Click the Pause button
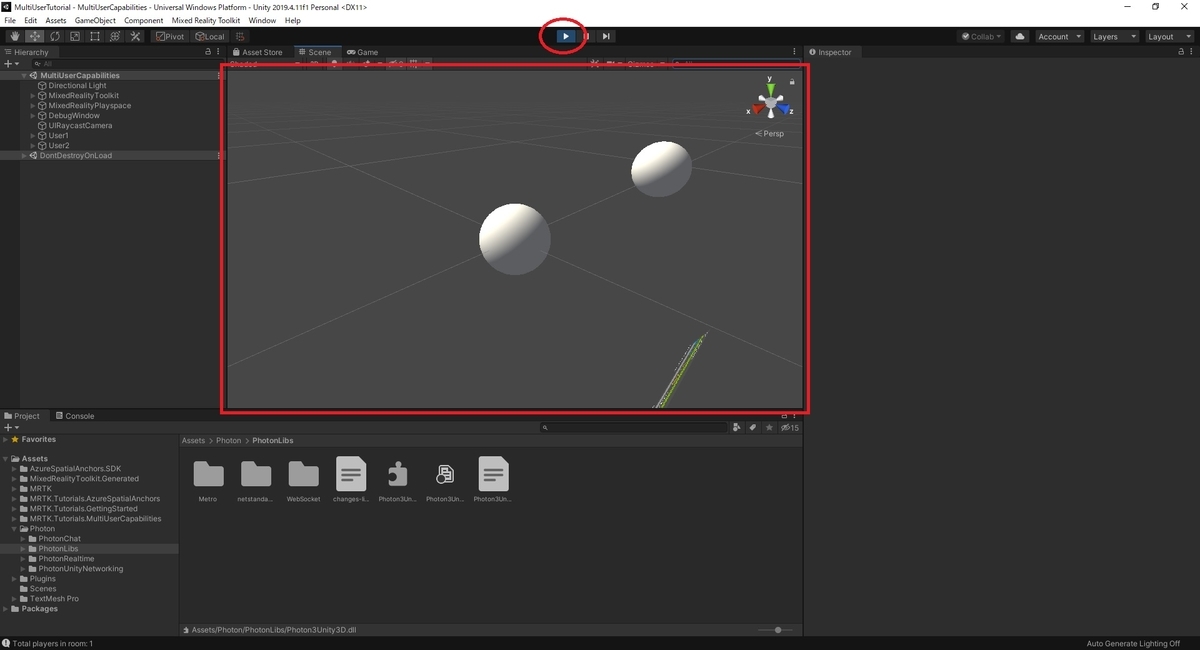The image size is (1200, 650). click(586, 37)
